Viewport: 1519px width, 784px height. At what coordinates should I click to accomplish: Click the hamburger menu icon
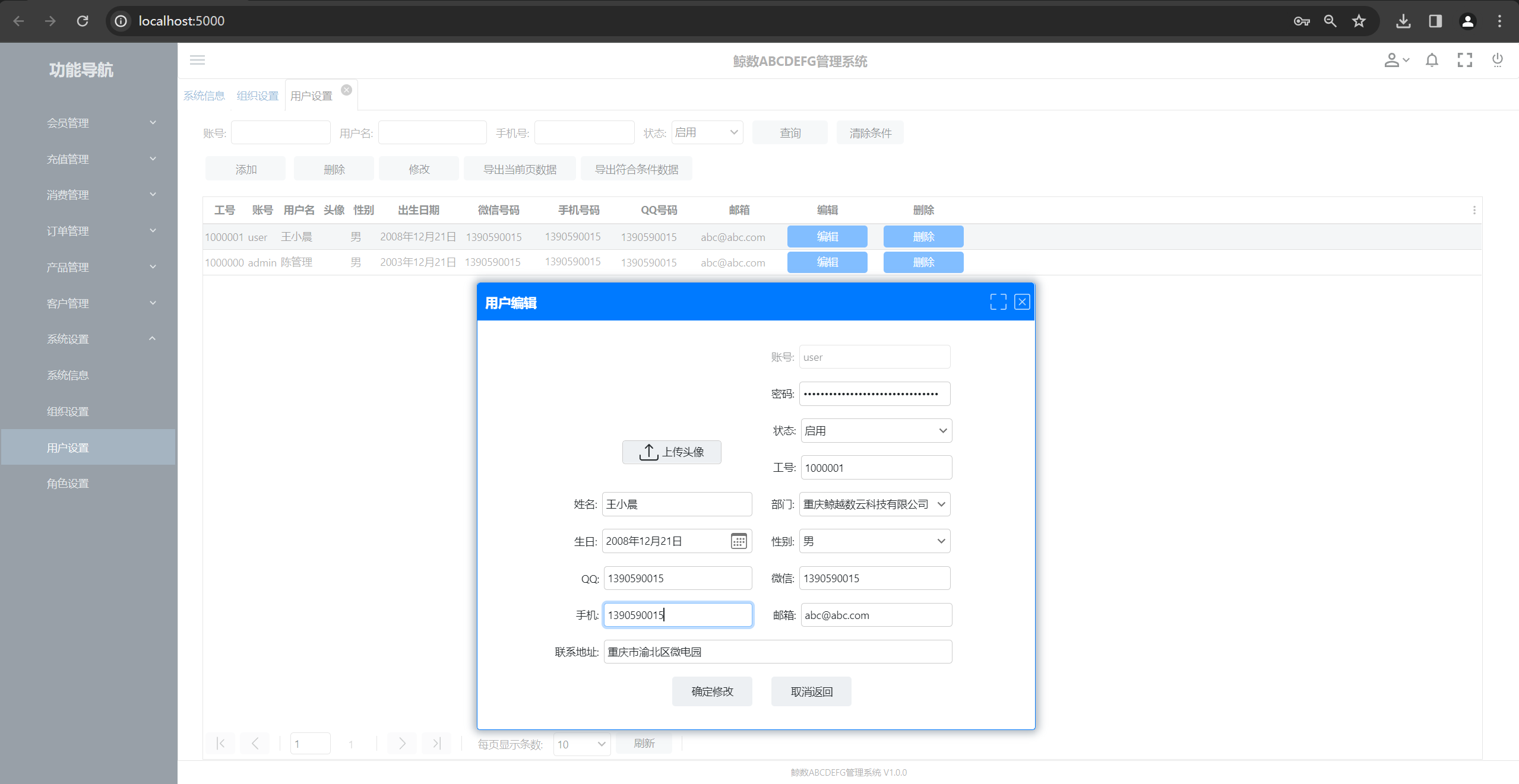point(197,60)
